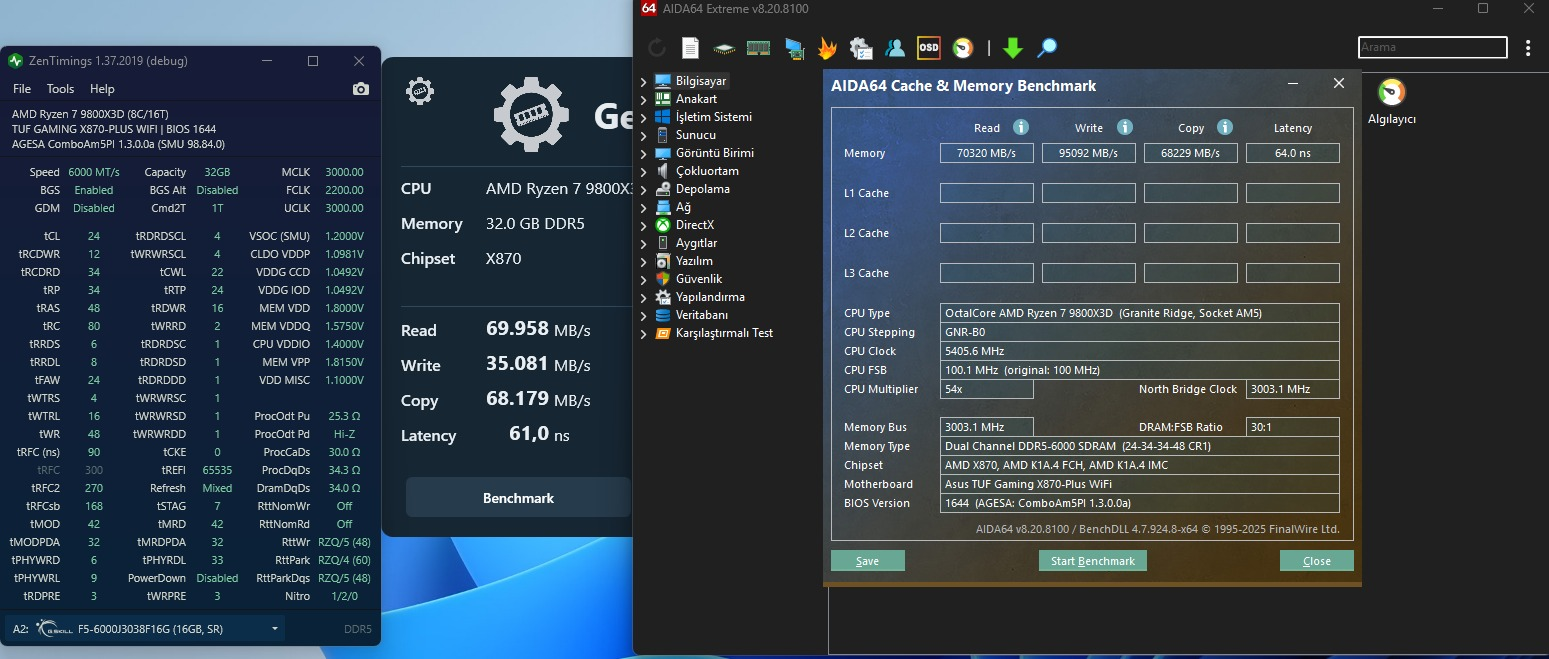Click the Read info icon in benchmark
The height and width of the screenshot is (659, 1549).
1021,127
